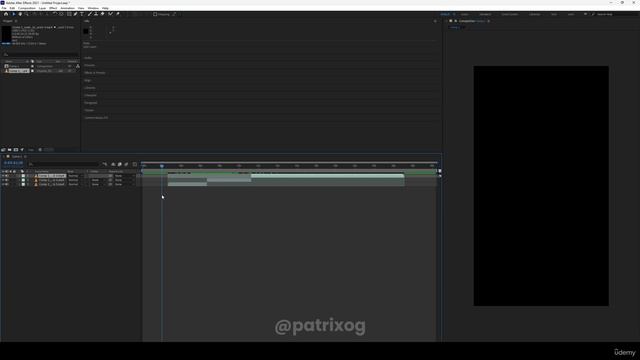Select the Brush tool
Viewport: 640px width, 360px height.
coord(89,14)
